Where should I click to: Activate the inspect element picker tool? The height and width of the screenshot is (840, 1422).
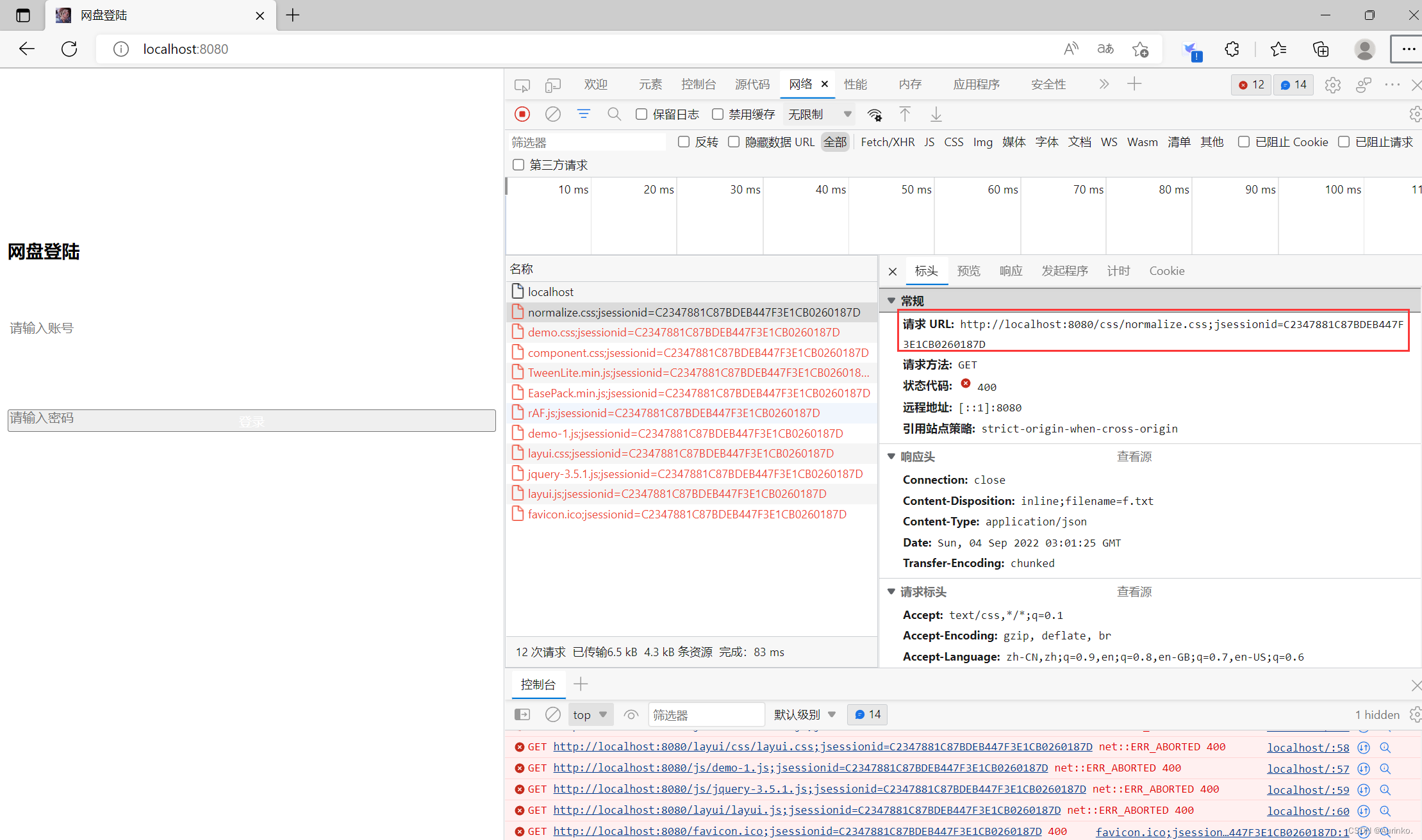(522, 85)
